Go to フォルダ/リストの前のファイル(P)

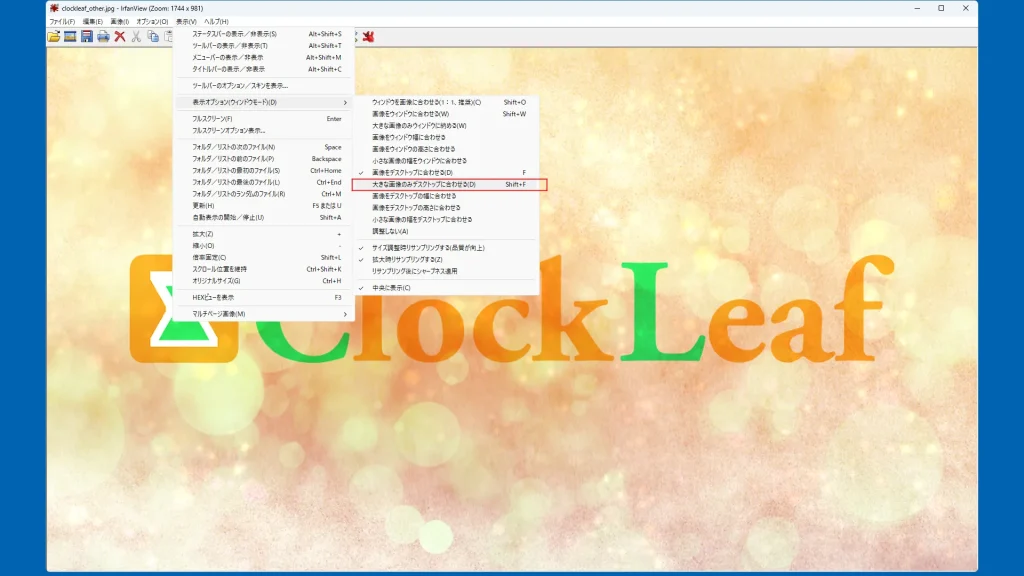point(264,159)
